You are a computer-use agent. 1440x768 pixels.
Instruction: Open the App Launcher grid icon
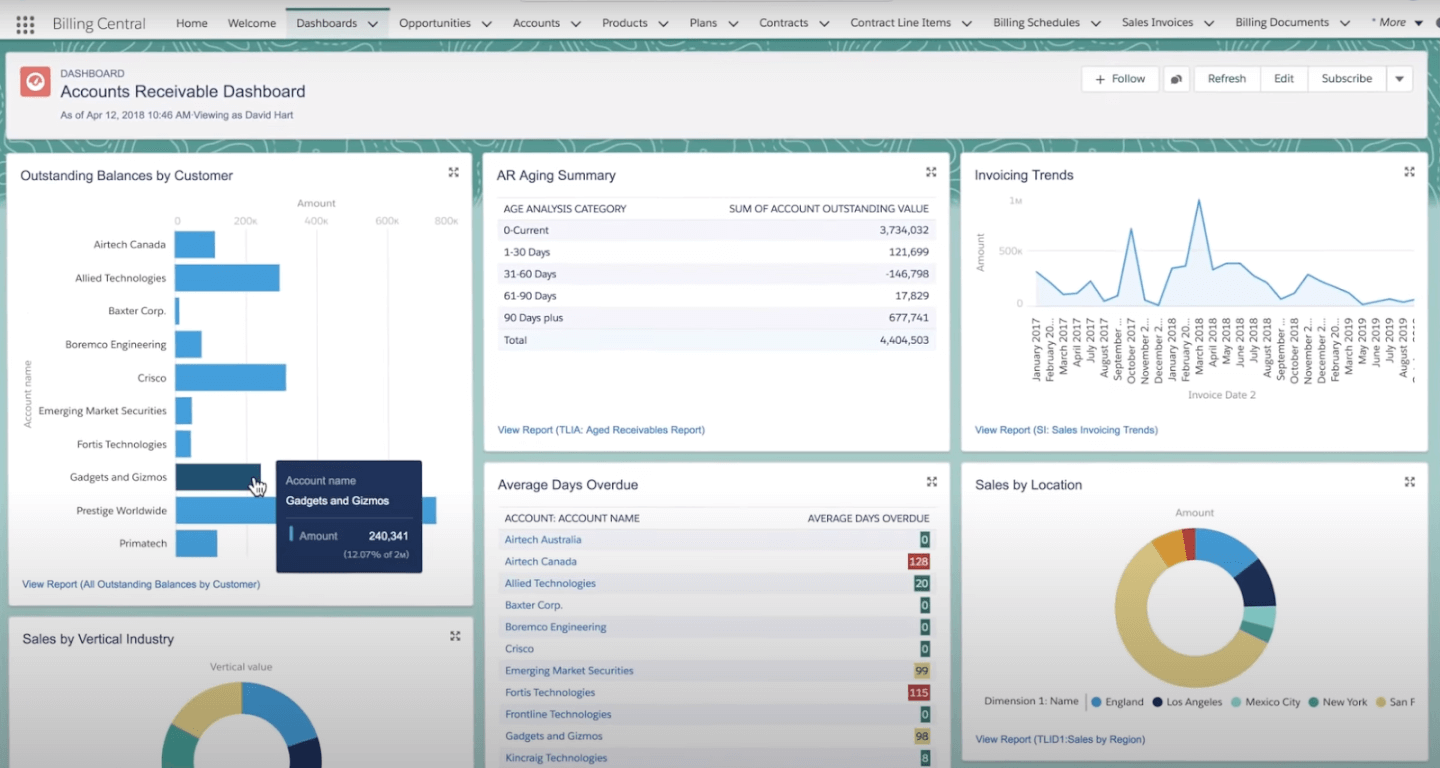point(25,24)
